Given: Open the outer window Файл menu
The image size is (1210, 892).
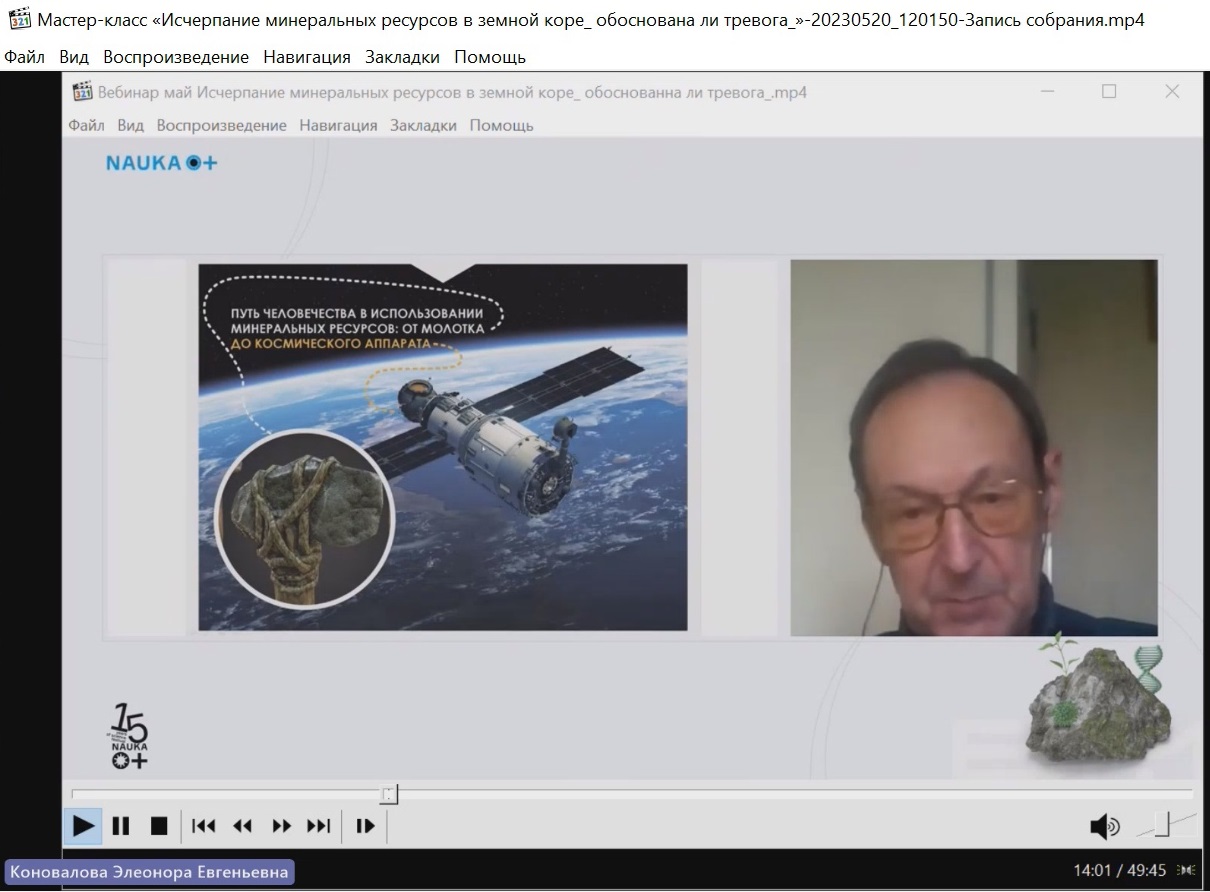Looking at the screenshot, I should (x=23, y=57).
